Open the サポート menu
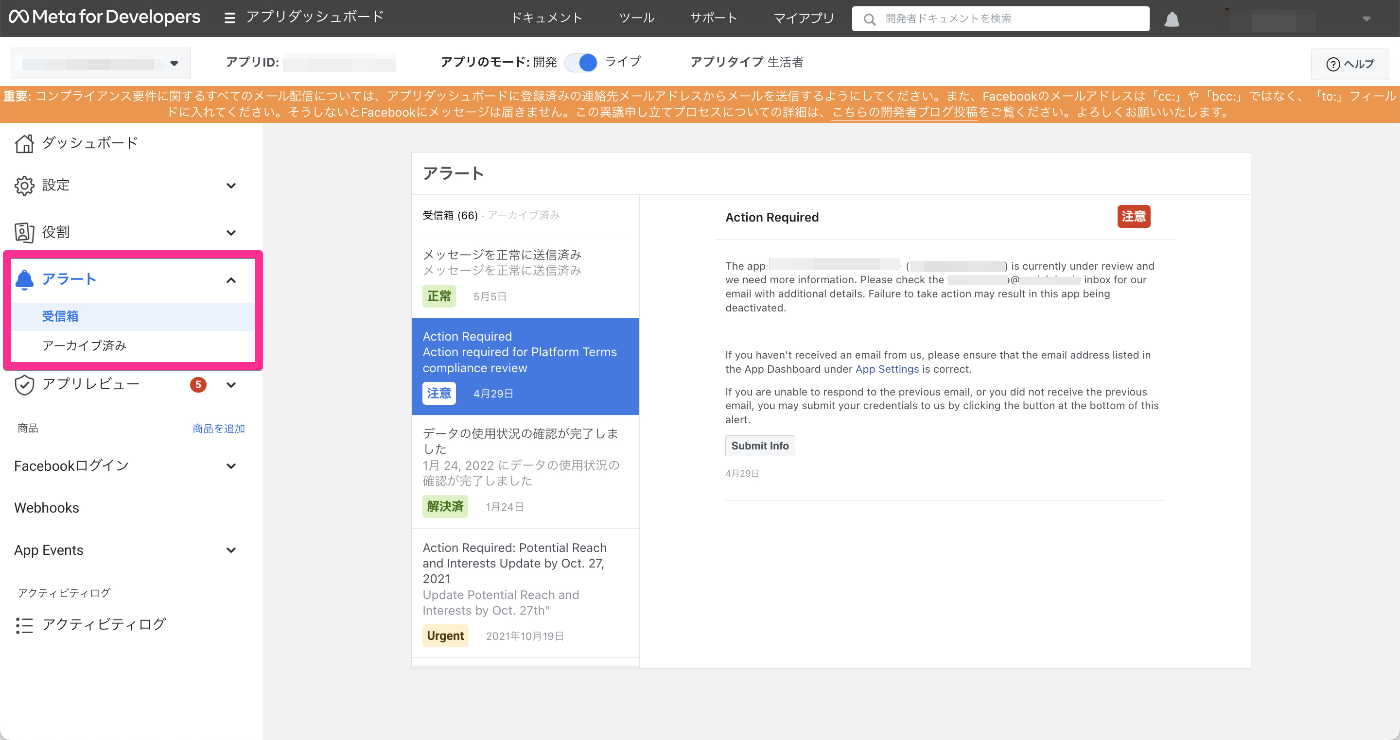 pos(714,18)
